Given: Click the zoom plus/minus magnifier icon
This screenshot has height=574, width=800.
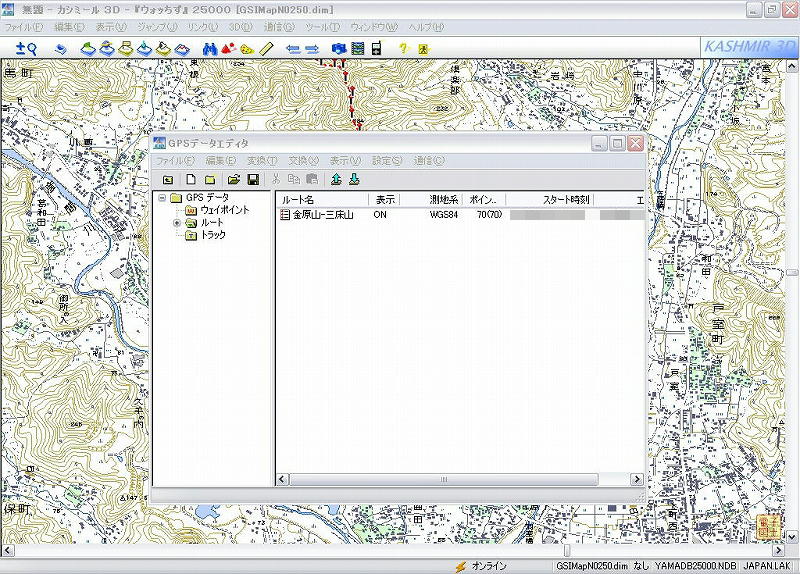Looking at the screenshot, I should pyautogui.click(x=26, y=48).
